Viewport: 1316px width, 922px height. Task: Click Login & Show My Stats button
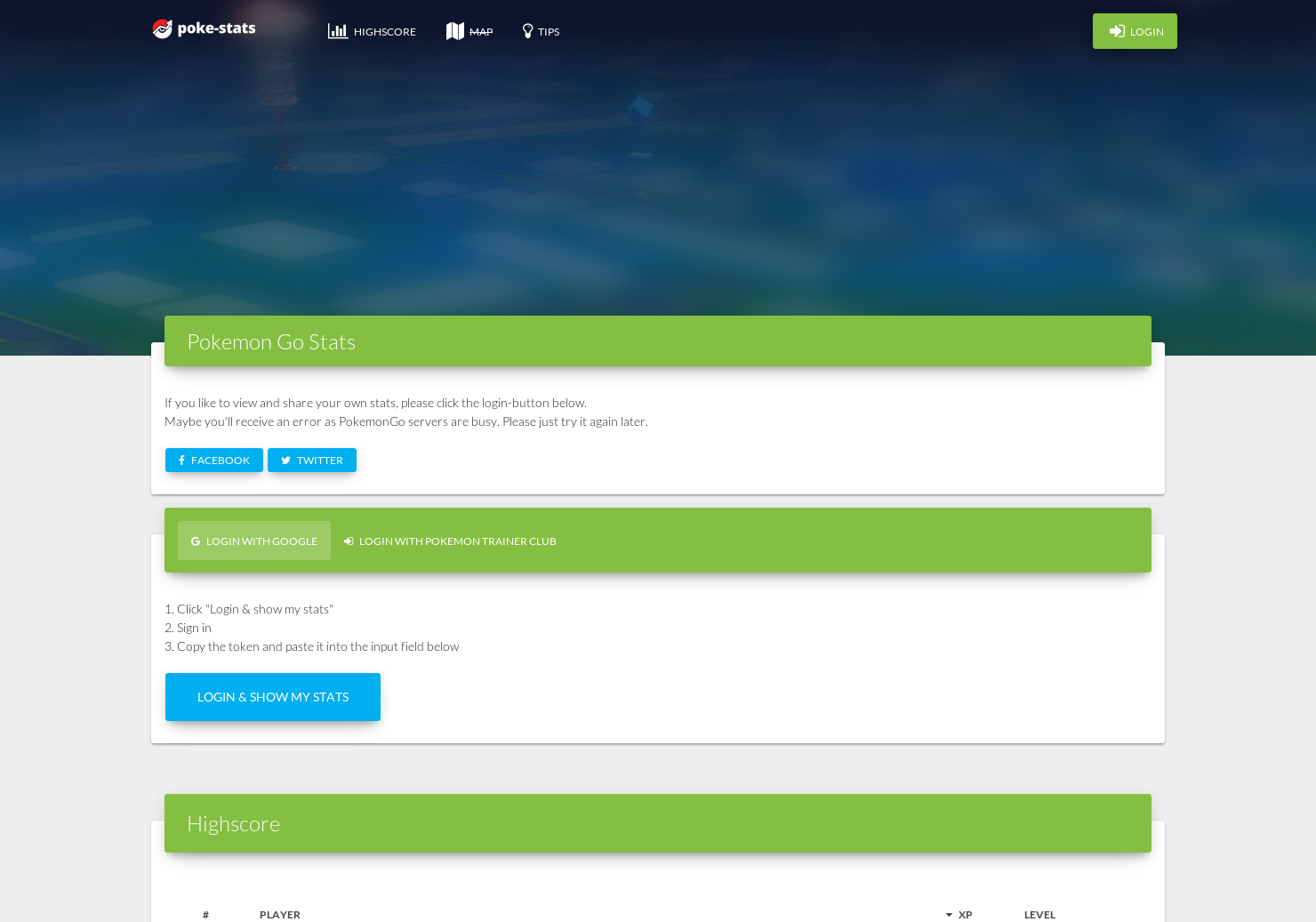pyautogui.click(x=273, y=697)
